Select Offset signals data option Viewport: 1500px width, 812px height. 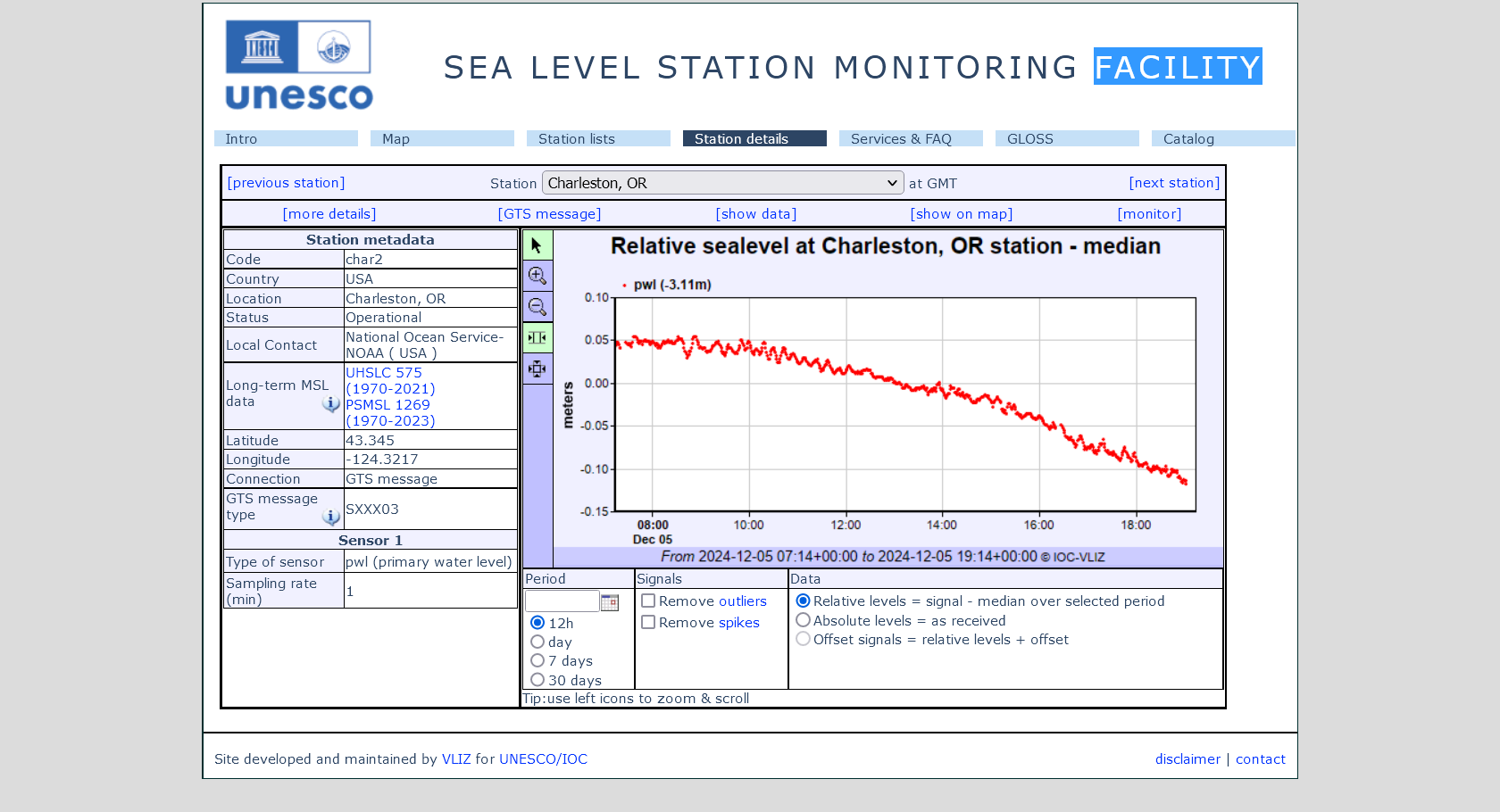803,639
